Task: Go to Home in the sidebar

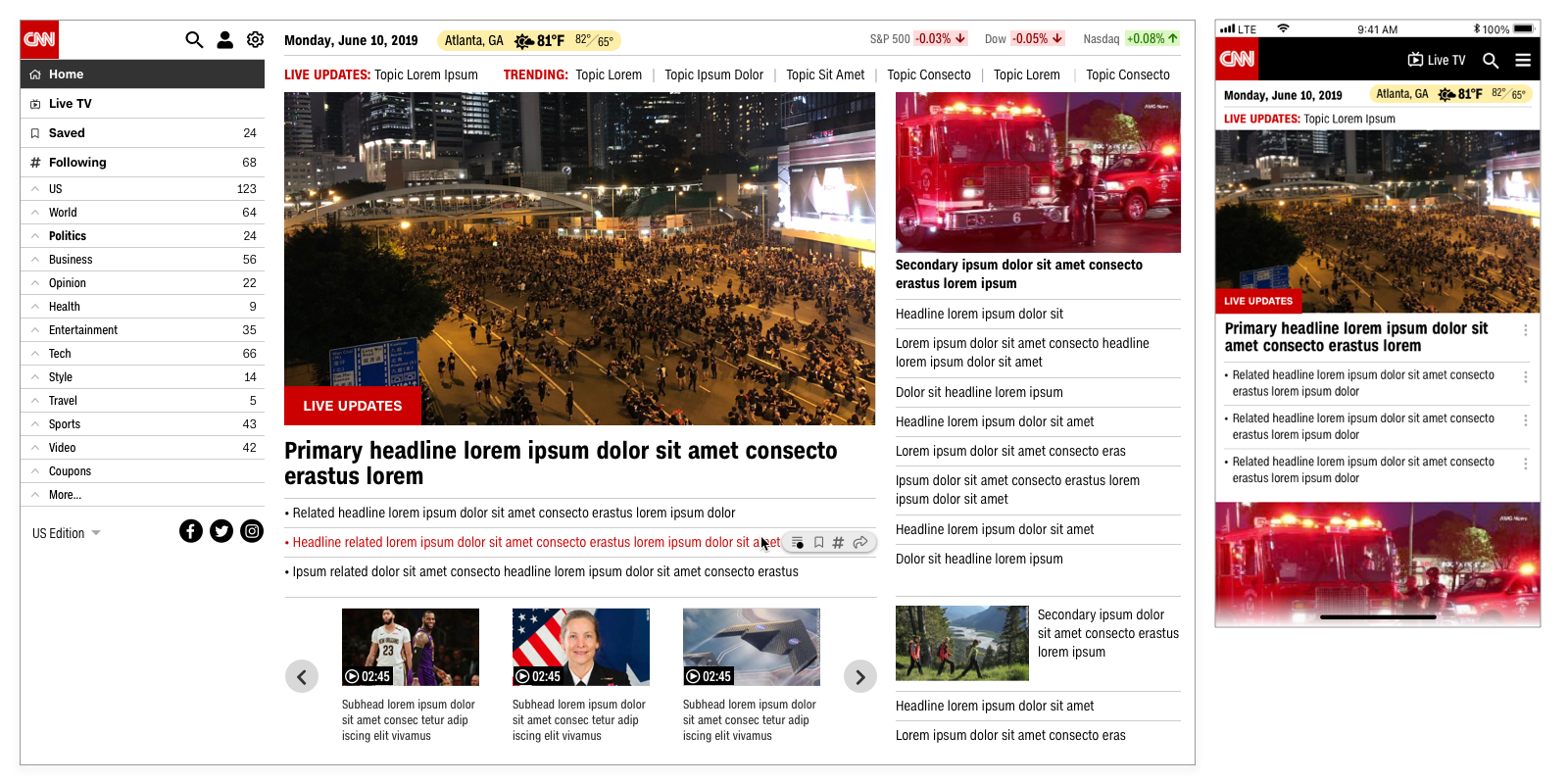Action: click(142, 74)
